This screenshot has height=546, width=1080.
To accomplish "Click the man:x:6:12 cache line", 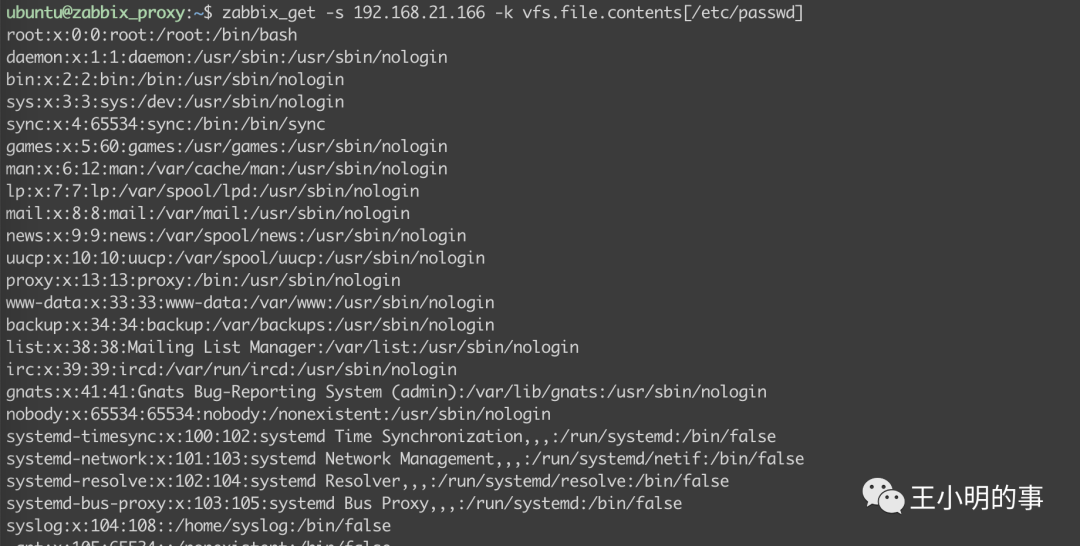I will (227, 169).
